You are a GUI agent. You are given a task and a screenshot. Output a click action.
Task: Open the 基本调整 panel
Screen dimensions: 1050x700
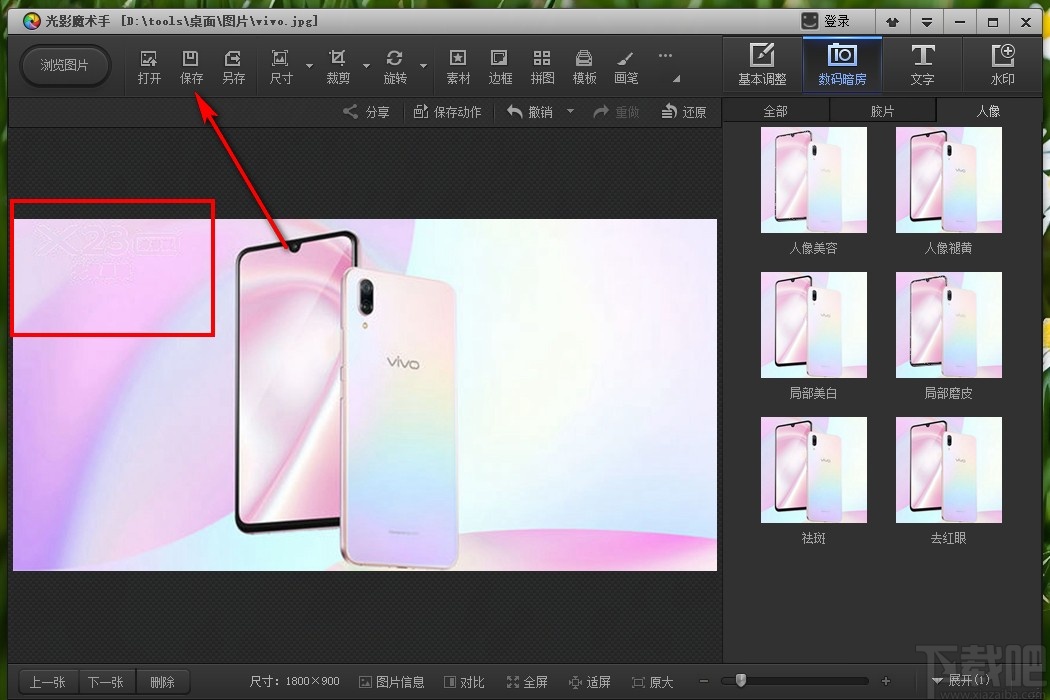click(762, 64)
